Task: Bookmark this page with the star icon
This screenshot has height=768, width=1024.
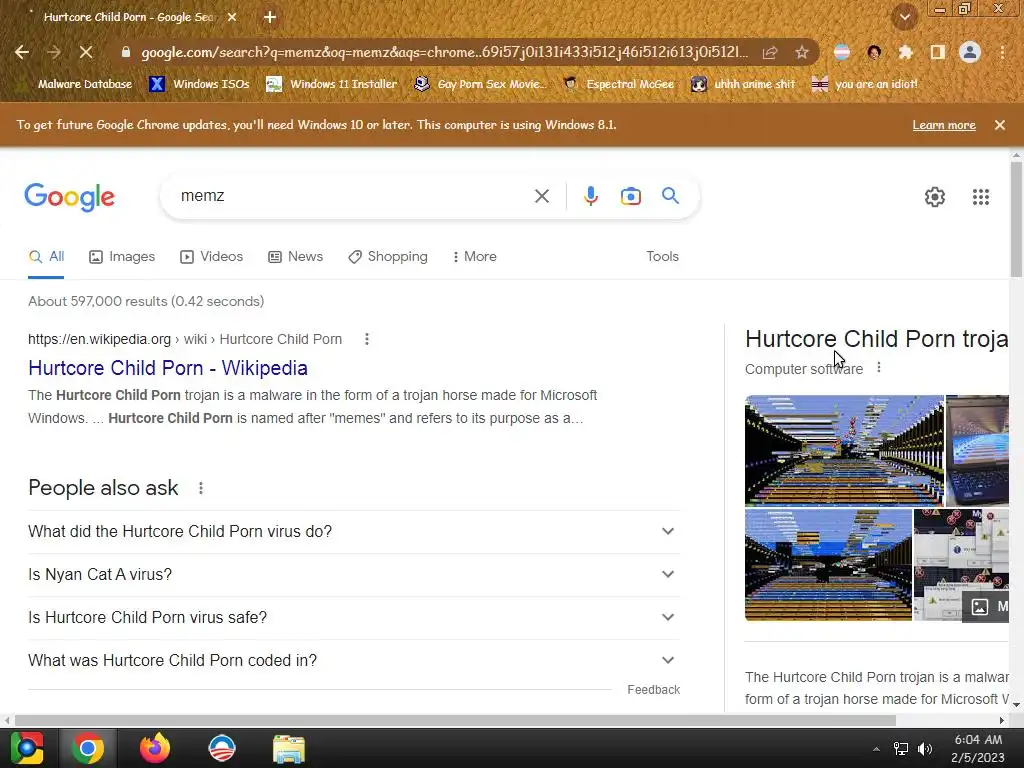Action: pyautogui.click(x=802, y=52)
